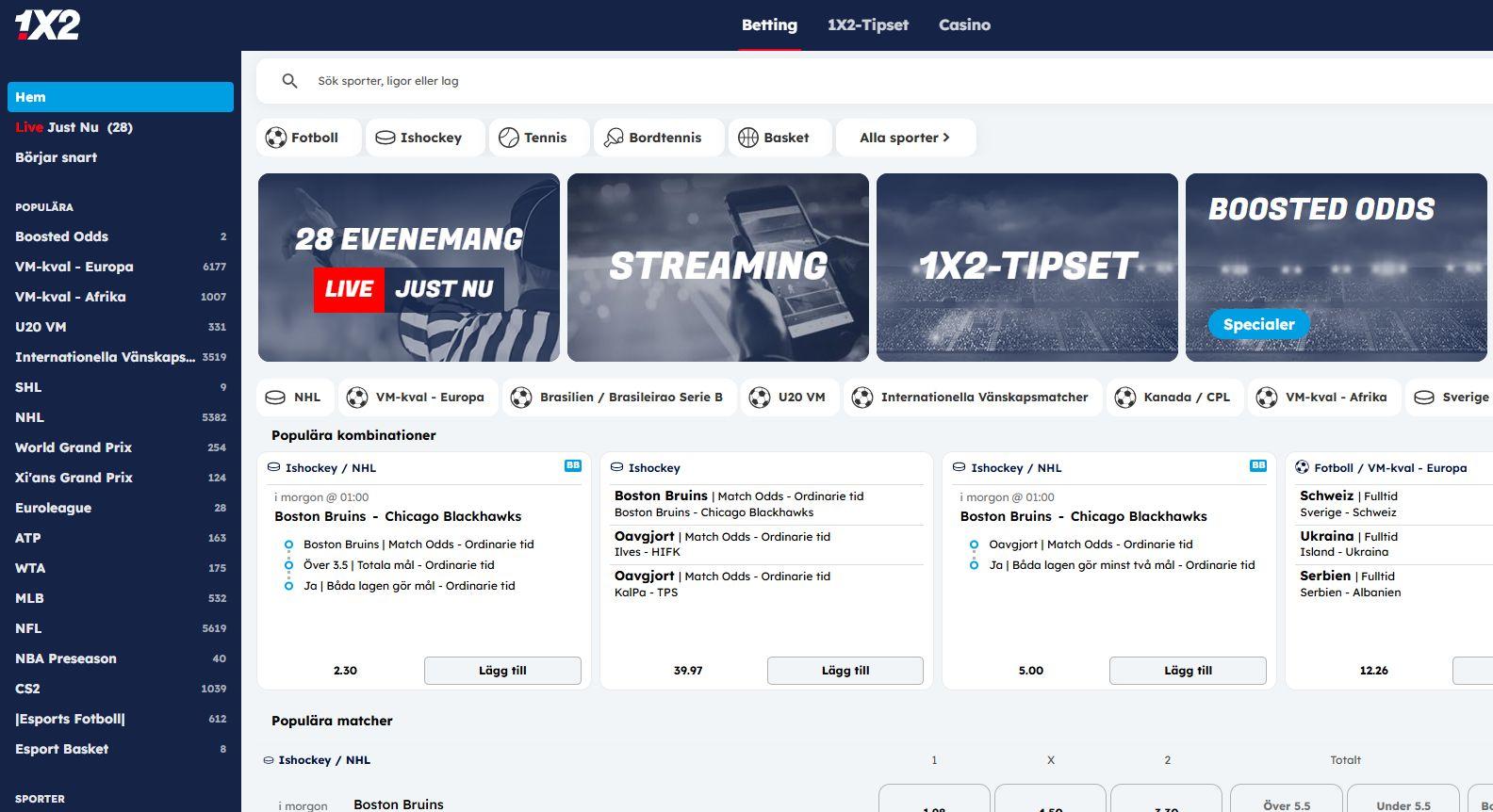
Task: Open Internationella Vänskaps... in sidebar
Action: point(121,357)
